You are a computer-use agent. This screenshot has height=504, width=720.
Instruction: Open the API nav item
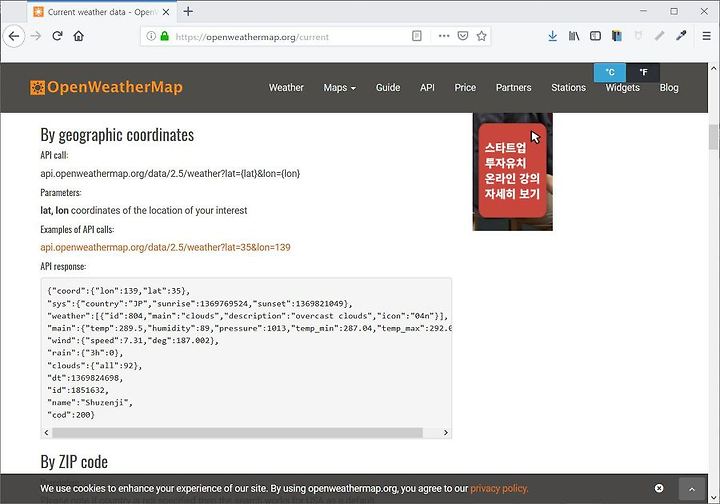coord(427,88)
